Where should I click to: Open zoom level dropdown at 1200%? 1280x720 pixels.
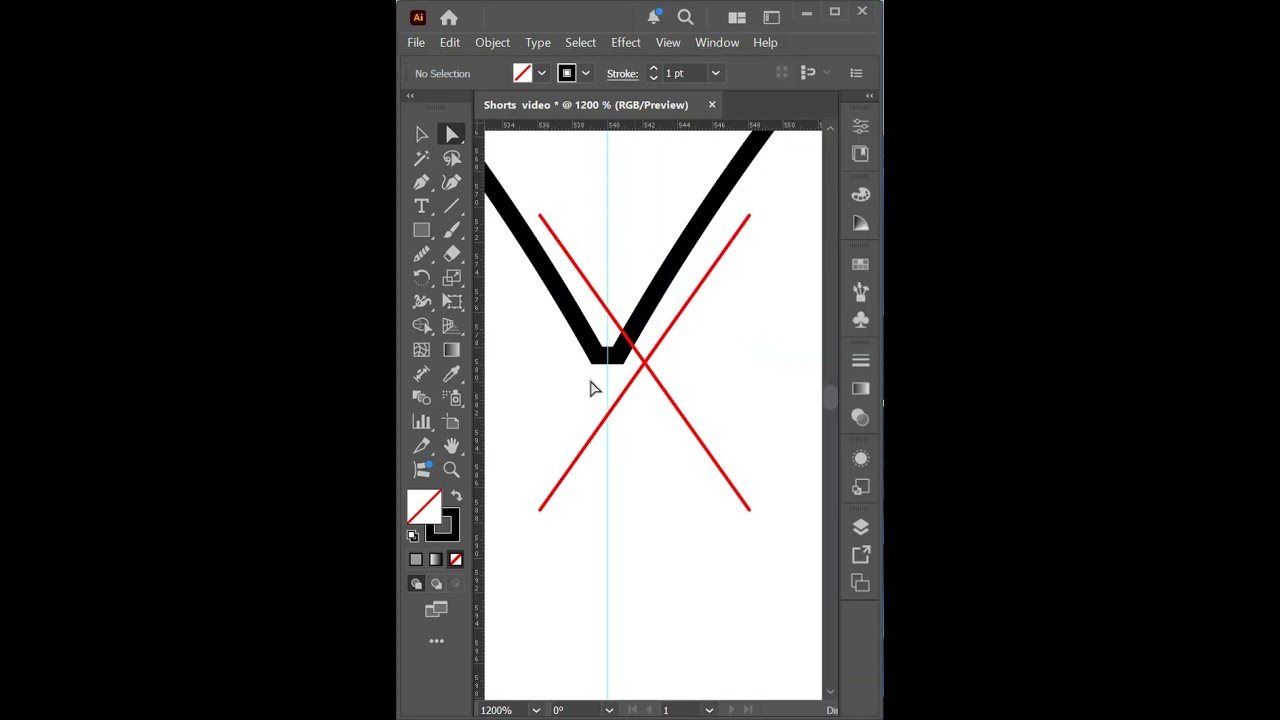536,710
